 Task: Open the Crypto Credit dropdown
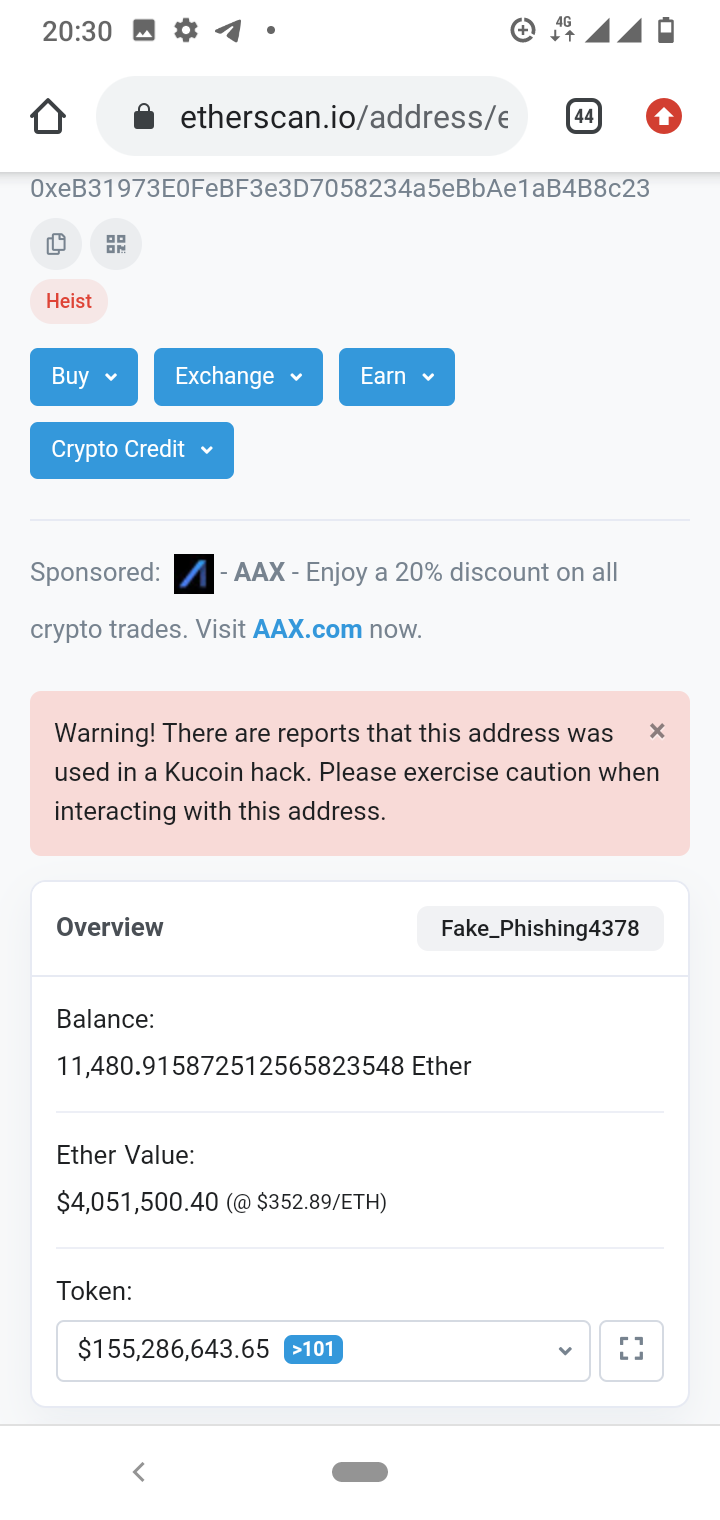(132, 450)
